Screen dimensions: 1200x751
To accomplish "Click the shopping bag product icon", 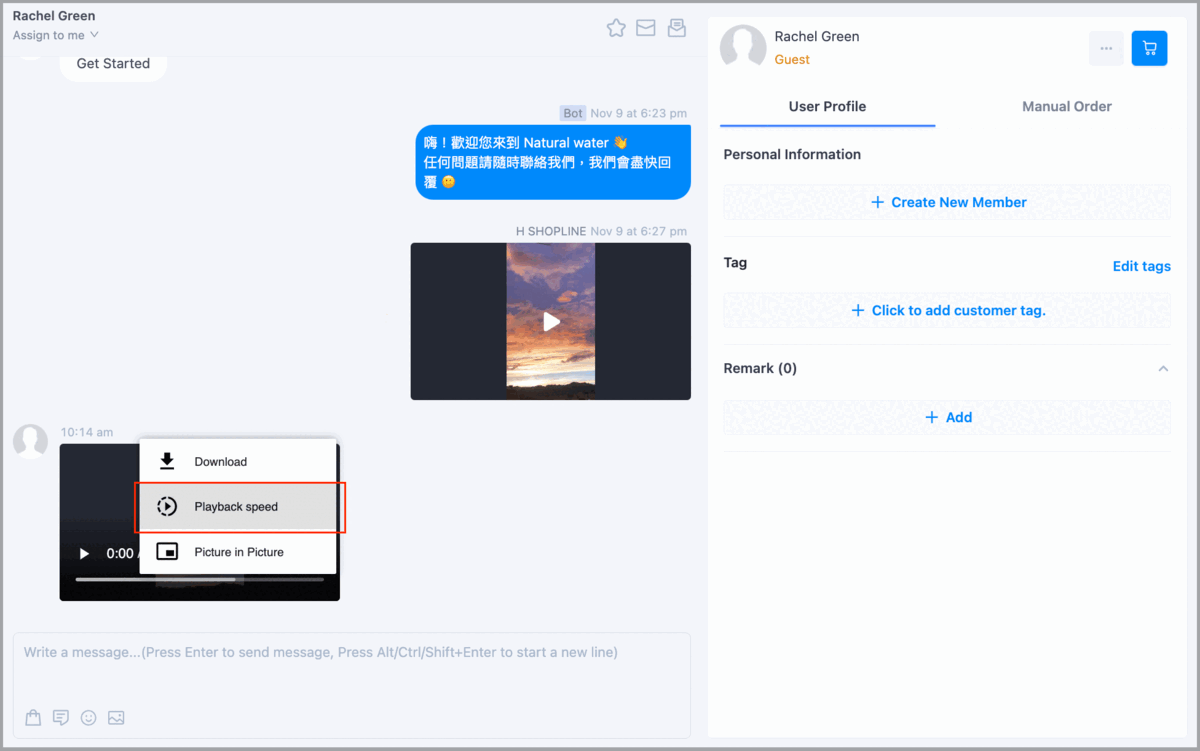I will pyautogui.click(x=33, y=717).
